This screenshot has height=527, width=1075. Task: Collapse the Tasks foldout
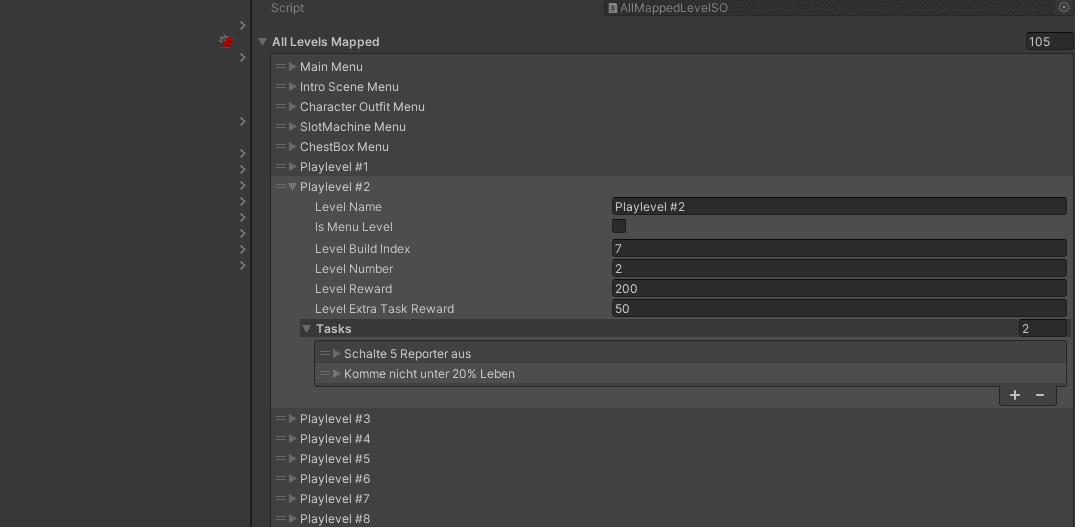(x=306, y=329)
